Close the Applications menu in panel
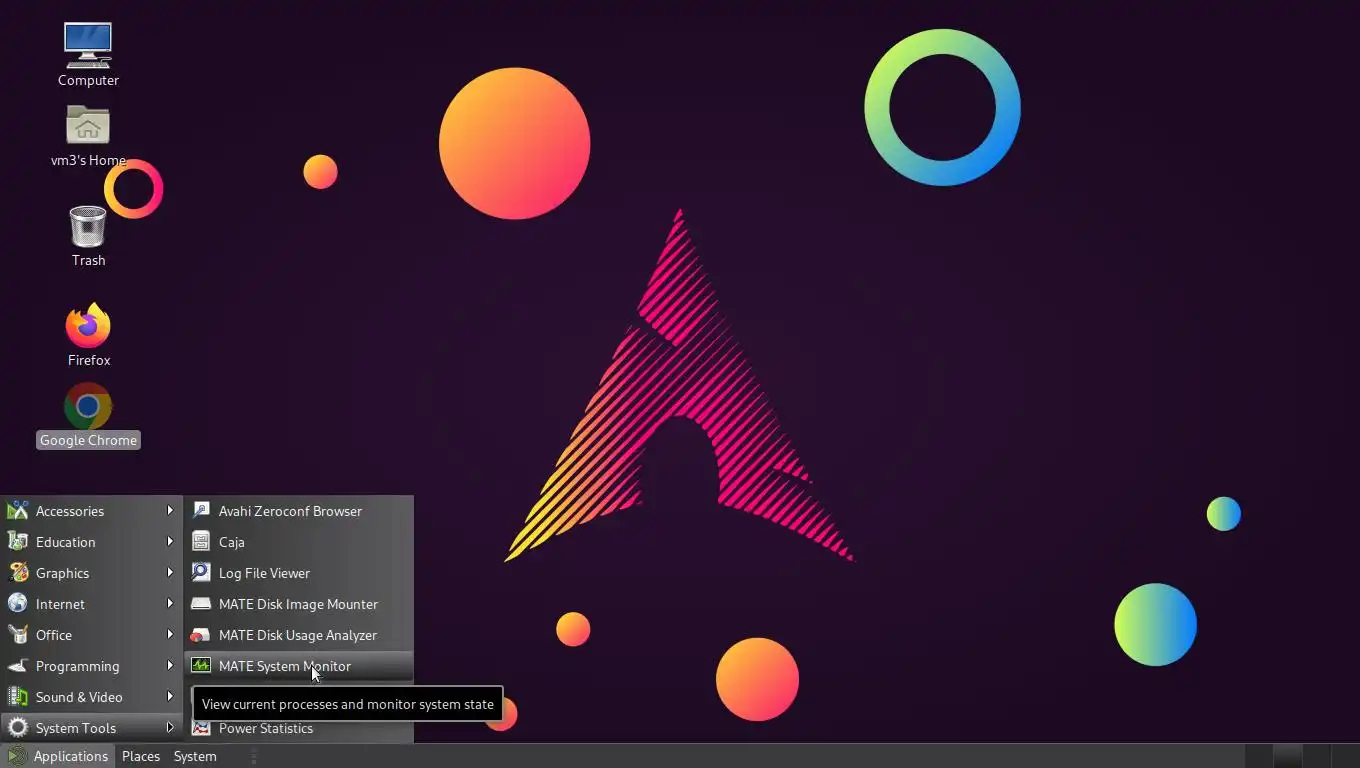This screenshot has height=768, width=1360. [58, 756]
